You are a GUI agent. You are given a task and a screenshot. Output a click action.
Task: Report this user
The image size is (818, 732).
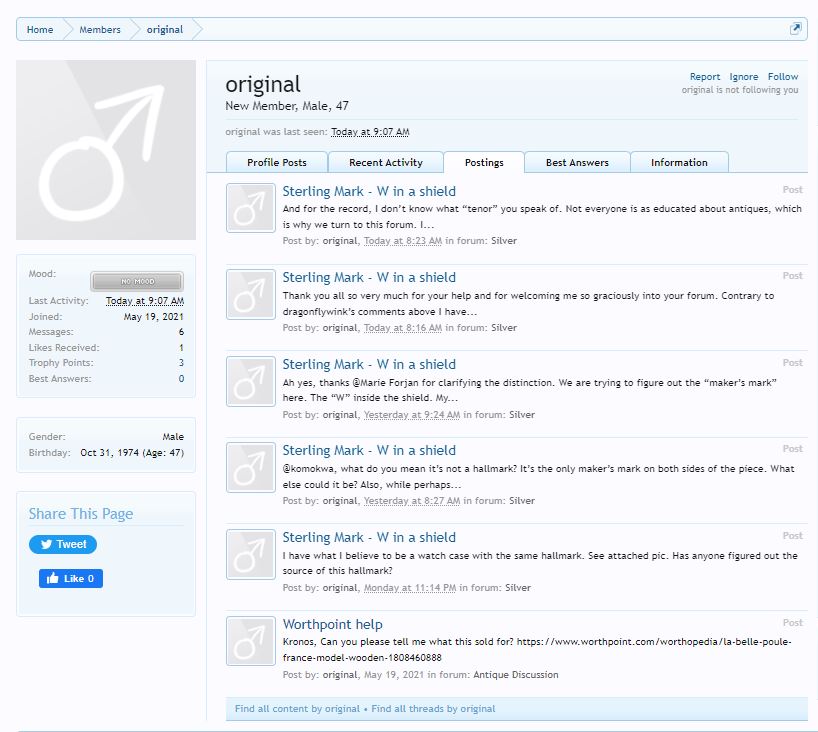click(705, 77)
